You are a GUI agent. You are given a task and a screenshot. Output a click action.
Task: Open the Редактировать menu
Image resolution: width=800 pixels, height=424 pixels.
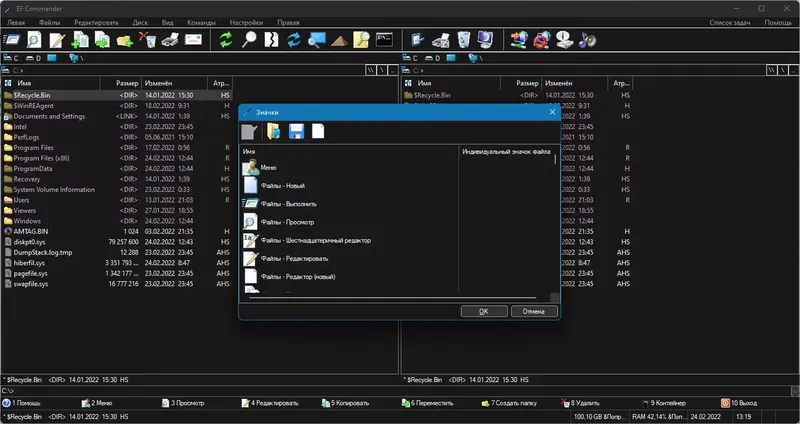pyautogui.click(x=96, y=22)
